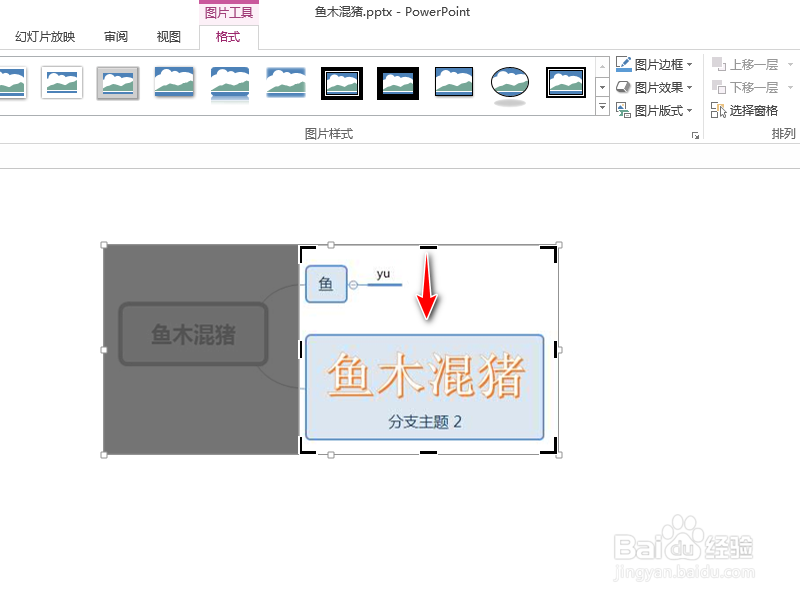Click the 图片边框 pen icon
Screen dimensions: 800x600
(x=623, y=64)
